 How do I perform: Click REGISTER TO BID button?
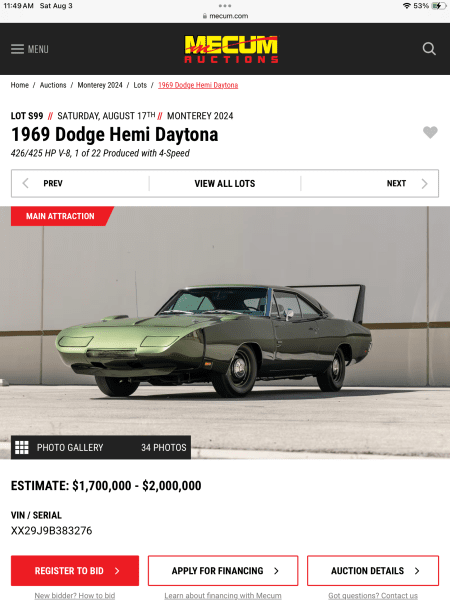coord(75,571)
